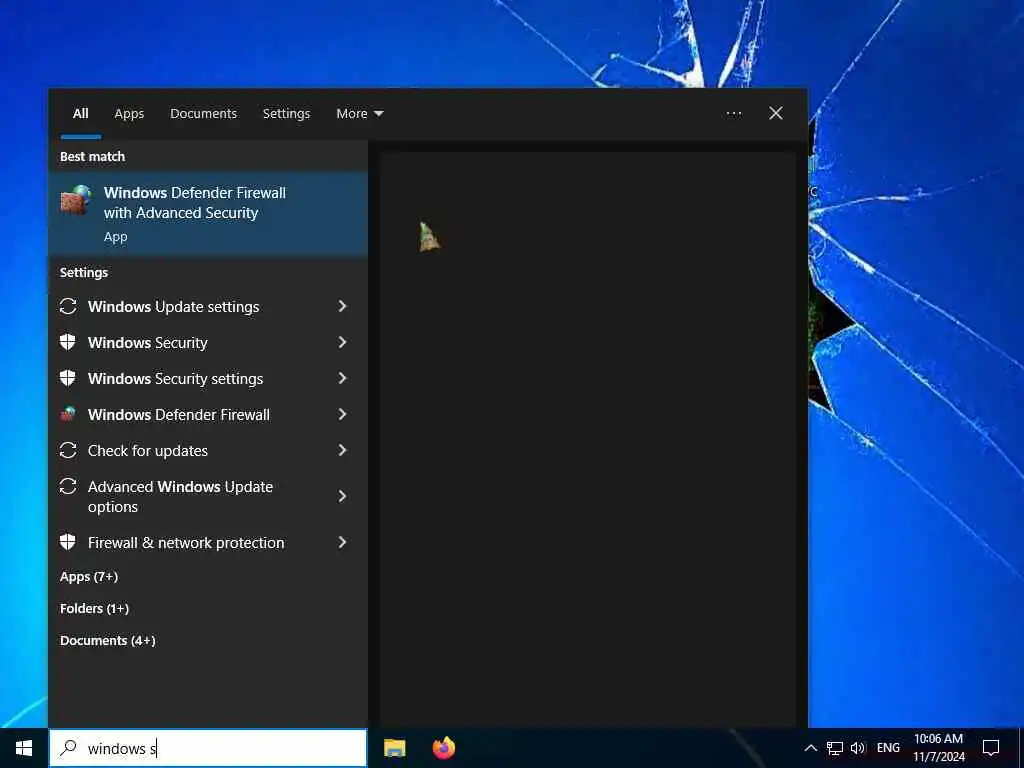1024x768 pixels.
Task: Click the Check for updates refresh icon
Action: (68, 450)
